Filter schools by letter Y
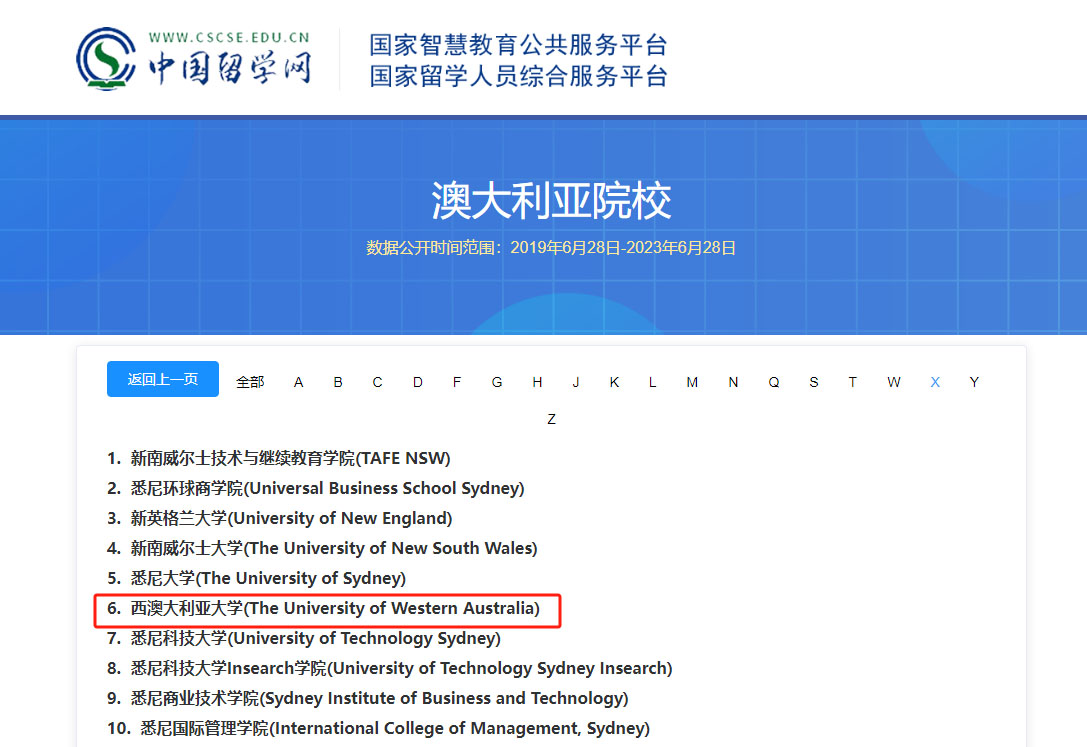 point(974,382)
